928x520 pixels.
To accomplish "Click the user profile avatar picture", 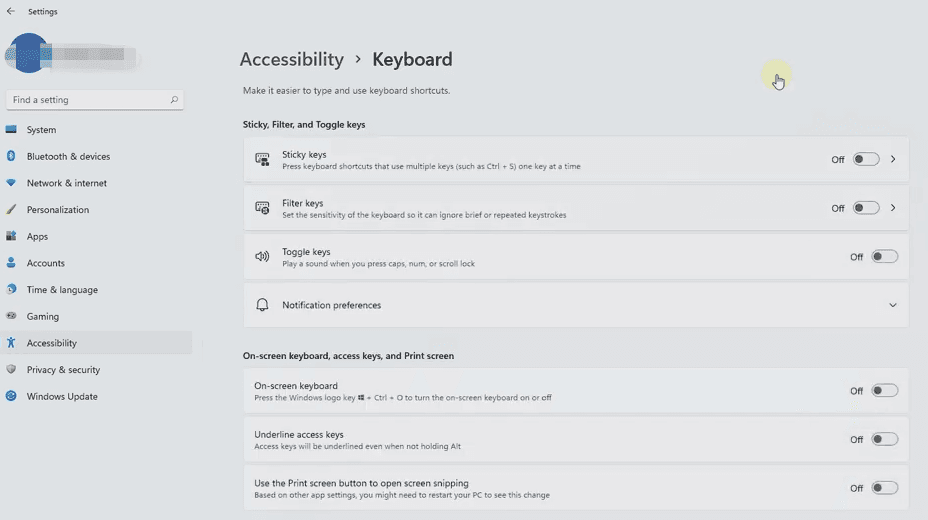I will pos(28,53).
